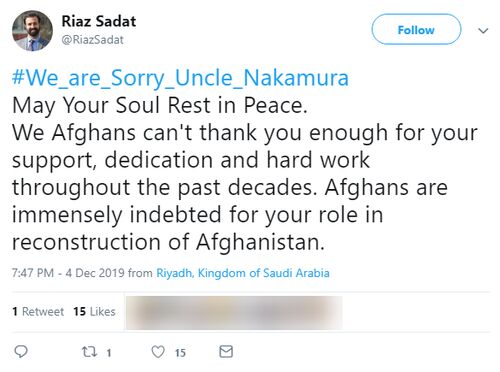Click the @RiazSadat handle
Screen dimensions: 500x372
[92, 40]
